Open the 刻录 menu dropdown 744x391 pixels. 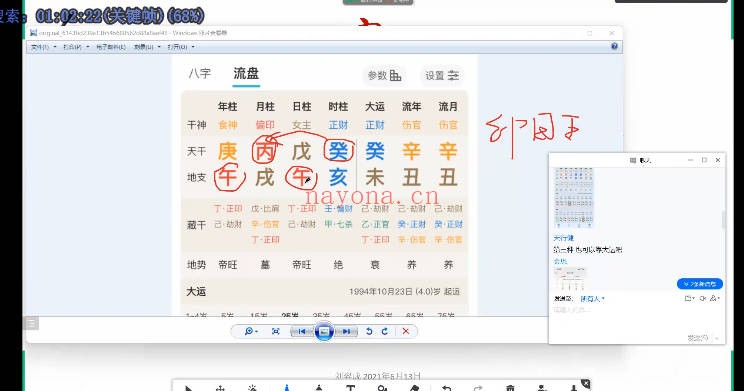147,47
